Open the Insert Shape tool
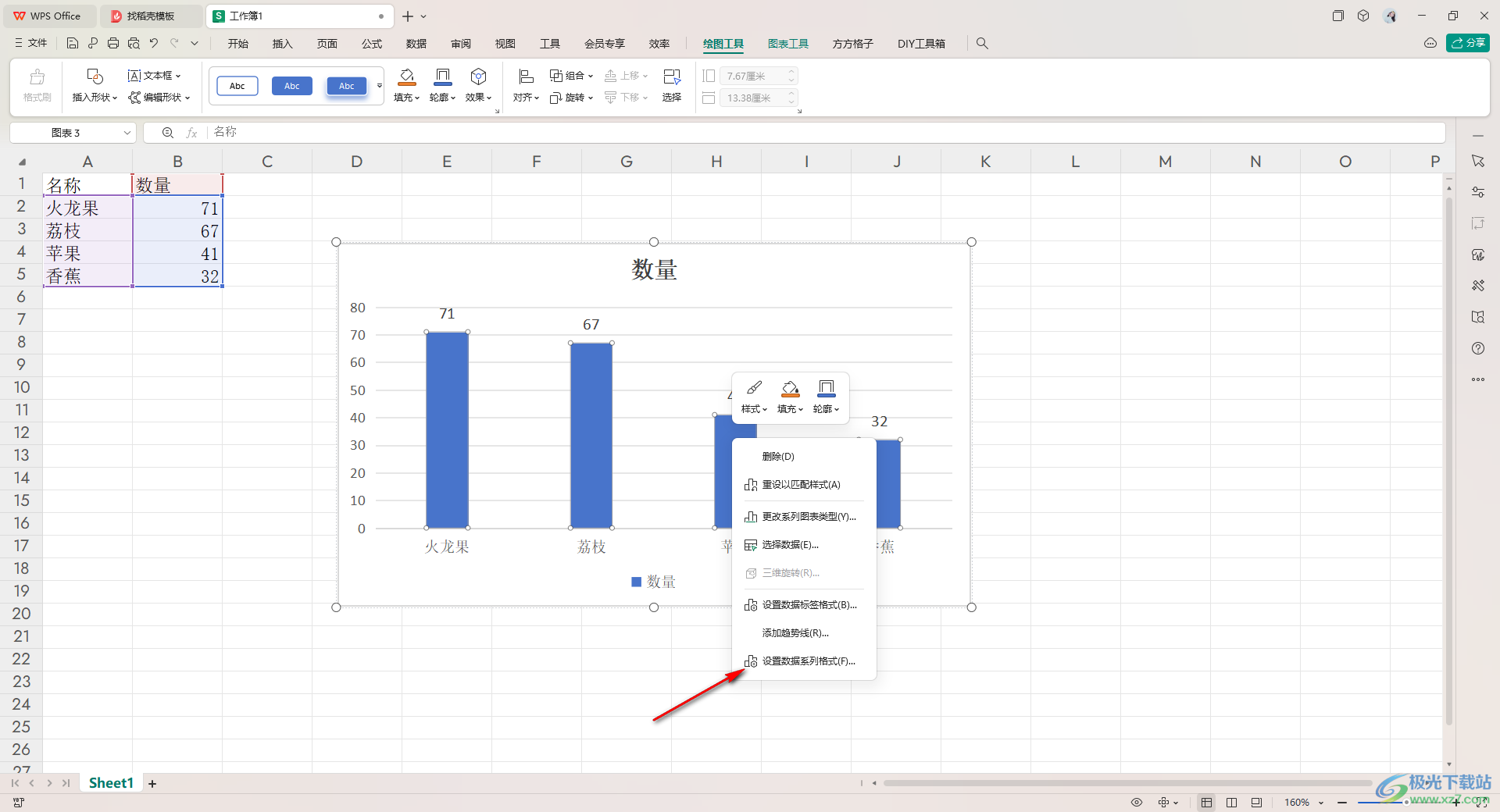 [95, 86]
